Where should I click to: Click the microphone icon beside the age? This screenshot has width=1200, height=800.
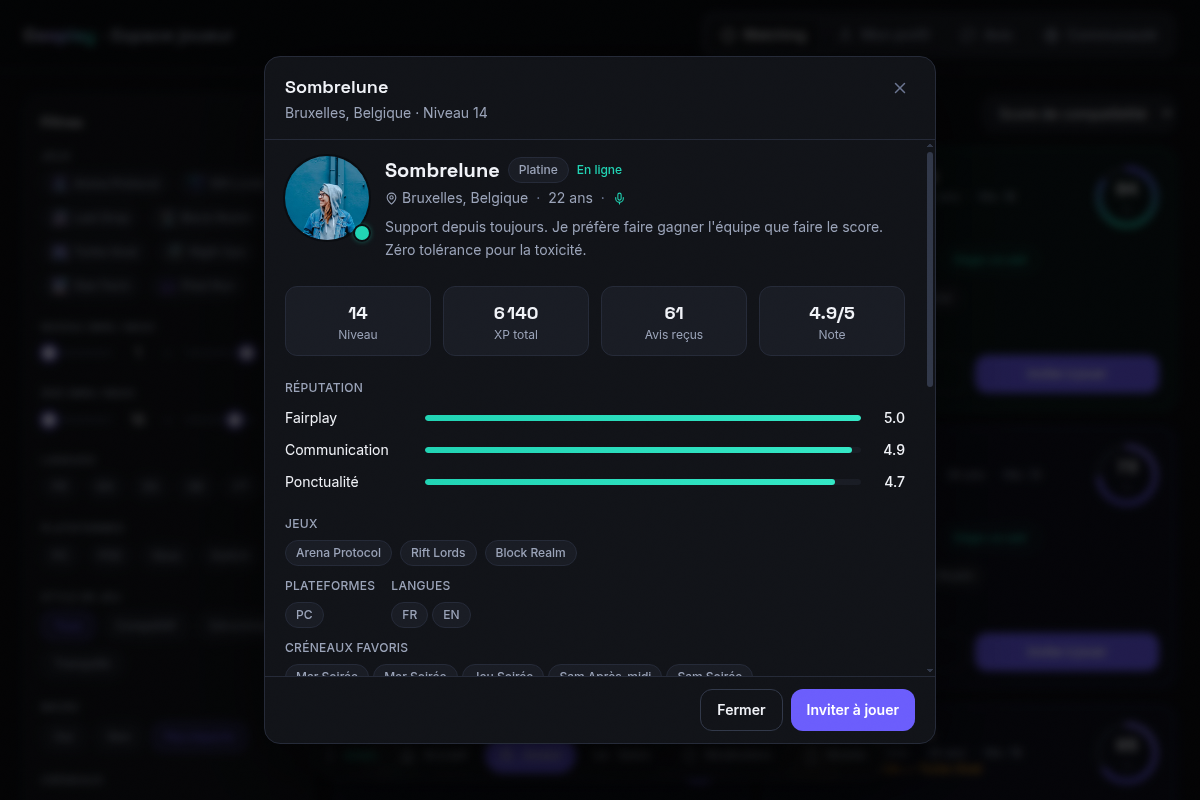click(619, 198)
